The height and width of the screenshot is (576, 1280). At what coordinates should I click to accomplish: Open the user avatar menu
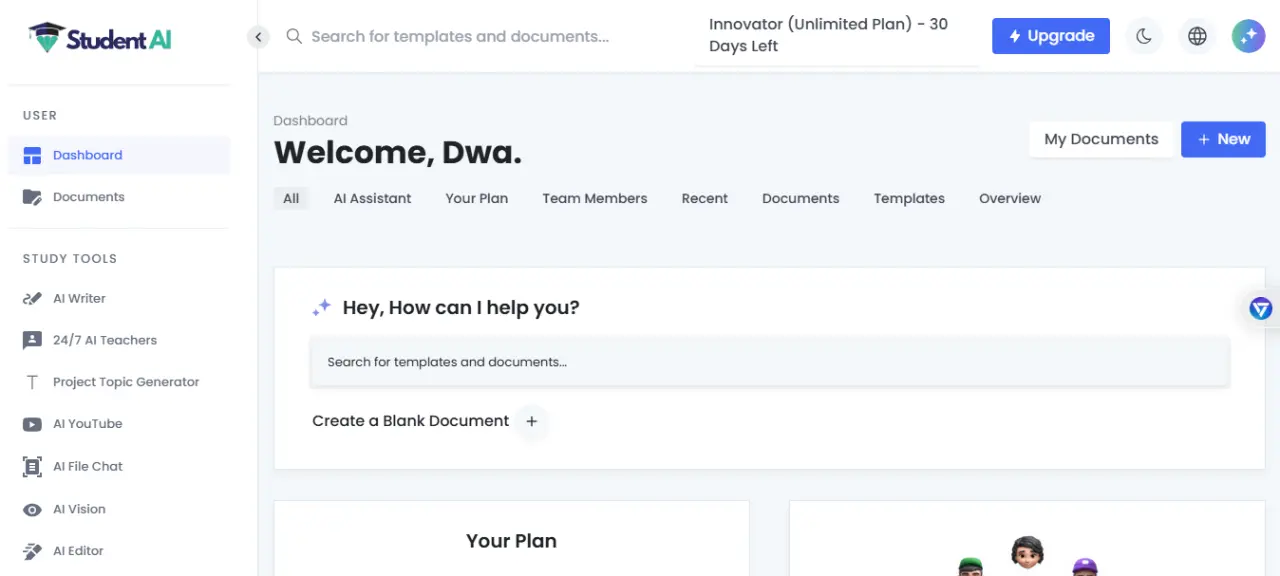(1248, 36)
